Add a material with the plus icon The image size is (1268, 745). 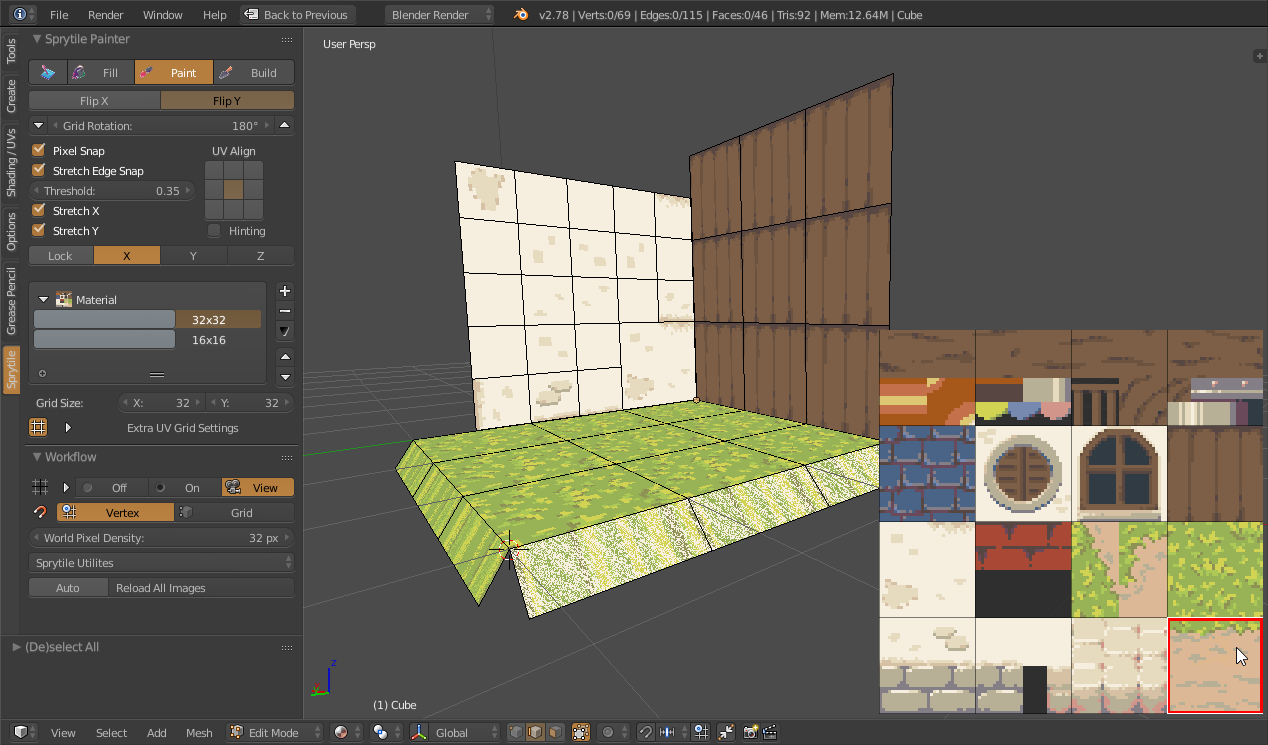[285, 291]
